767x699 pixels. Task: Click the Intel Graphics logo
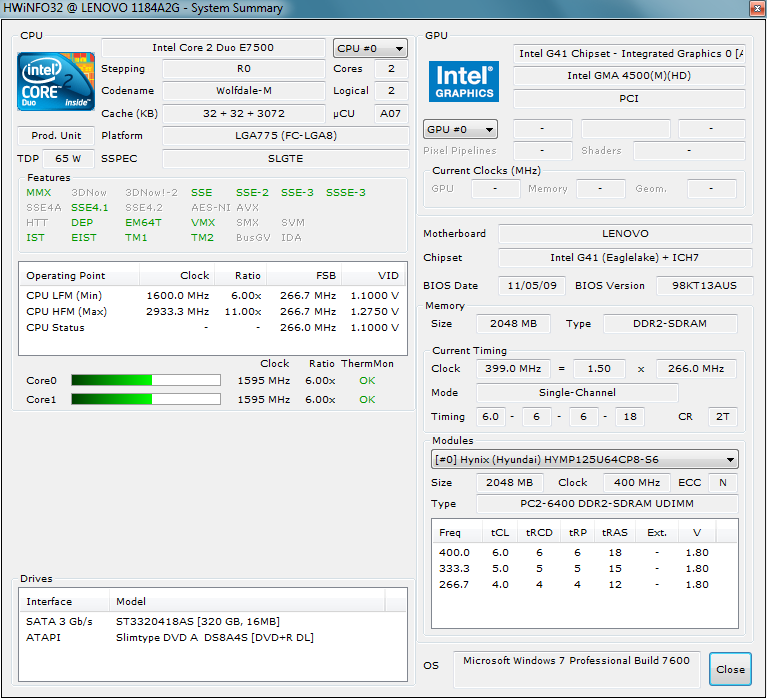[x=464, y=82]
